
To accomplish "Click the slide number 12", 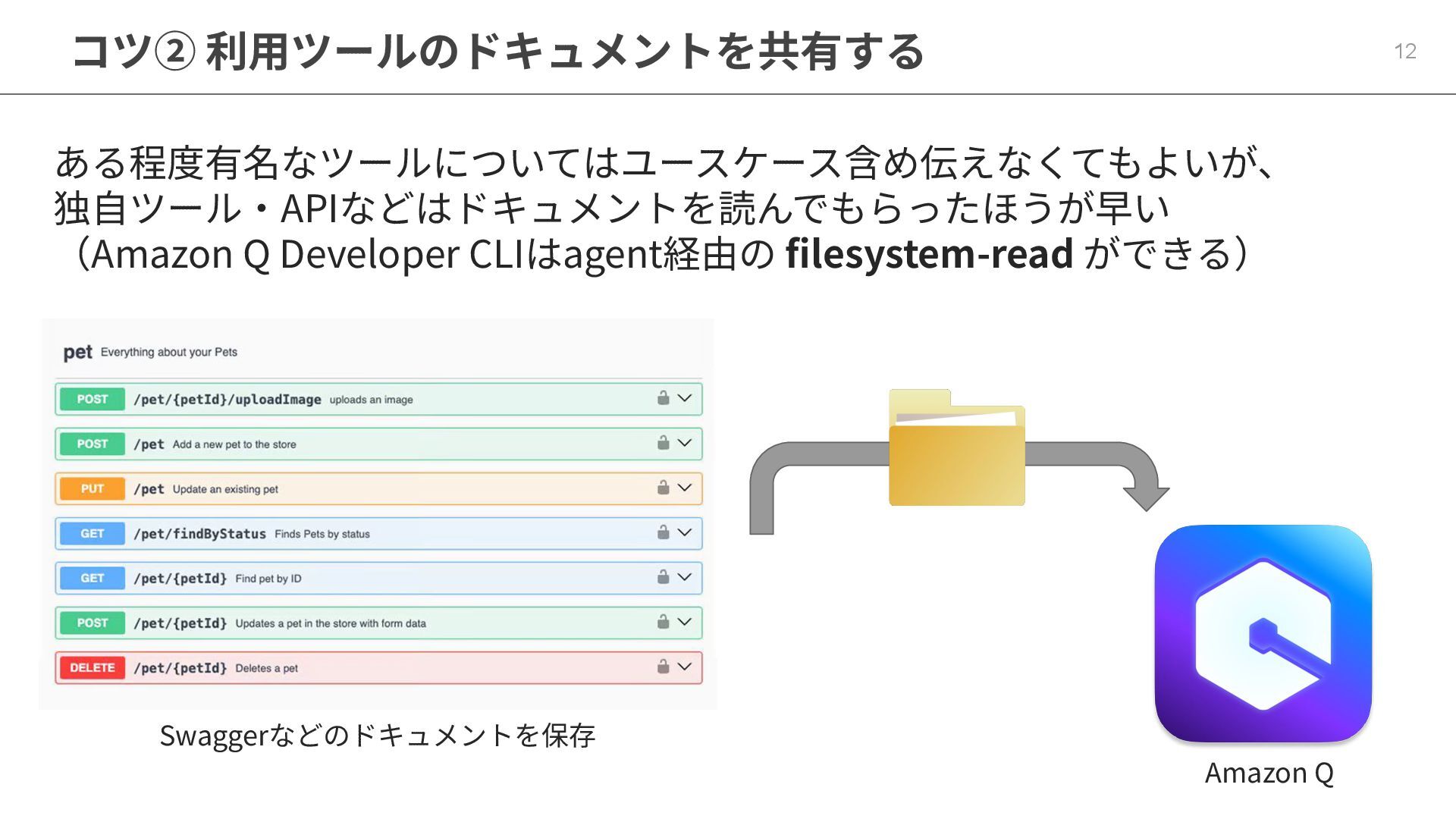I will tap(1405, 51).
